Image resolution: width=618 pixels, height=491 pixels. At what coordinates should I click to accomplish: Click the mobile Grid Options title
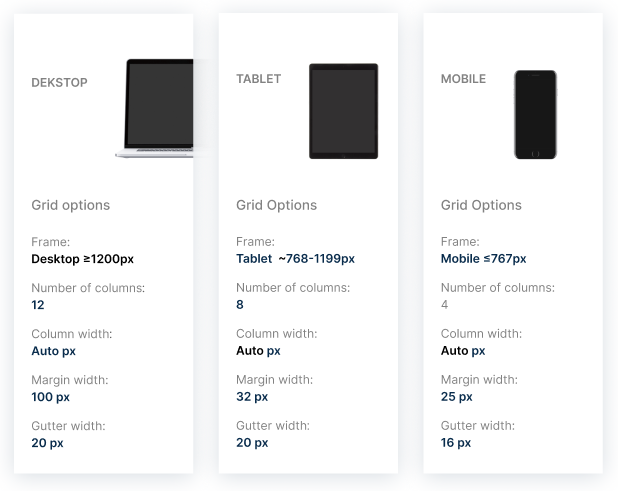(481, 205)
